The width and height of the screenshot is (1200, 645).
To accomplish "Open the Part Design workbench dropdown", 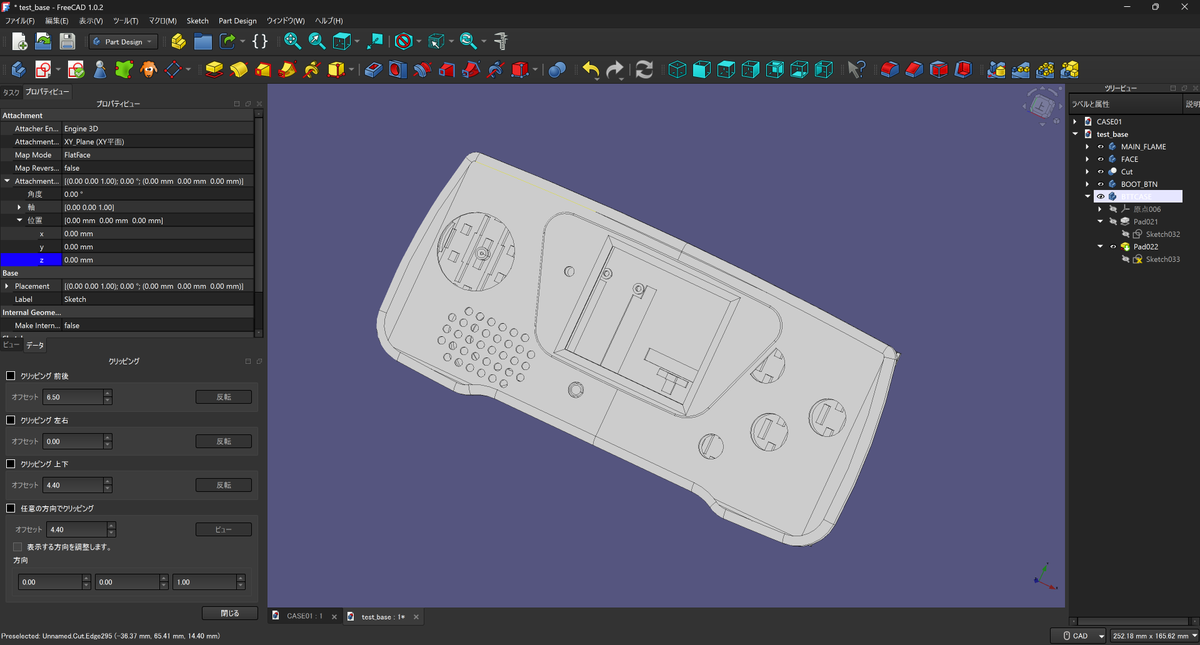I will [x=123, y=41].
